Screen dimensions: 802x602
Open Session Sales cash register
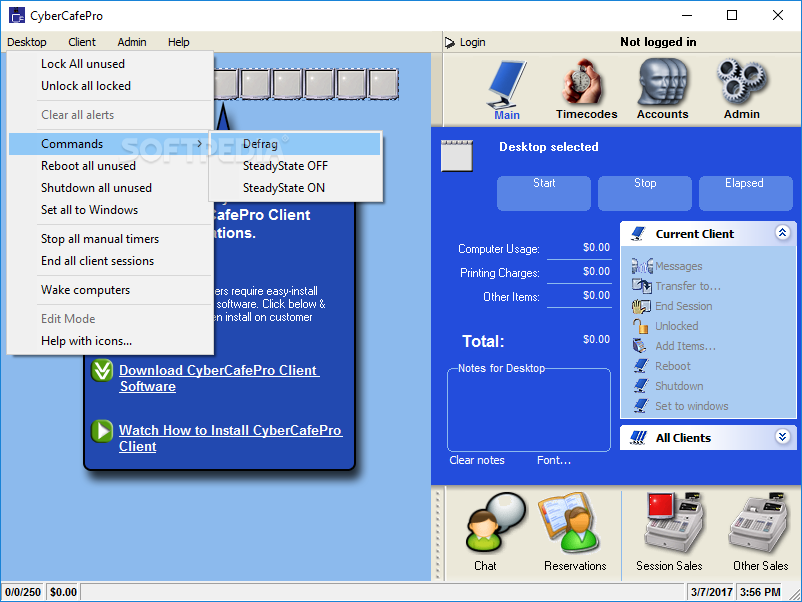(x=674, y=522)
